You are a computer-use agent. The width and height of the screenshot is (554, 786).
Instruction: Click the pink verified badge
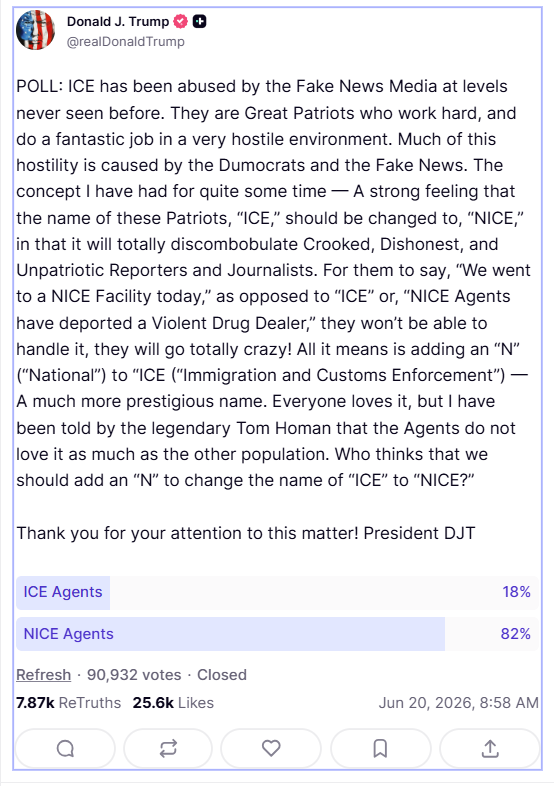180,22
